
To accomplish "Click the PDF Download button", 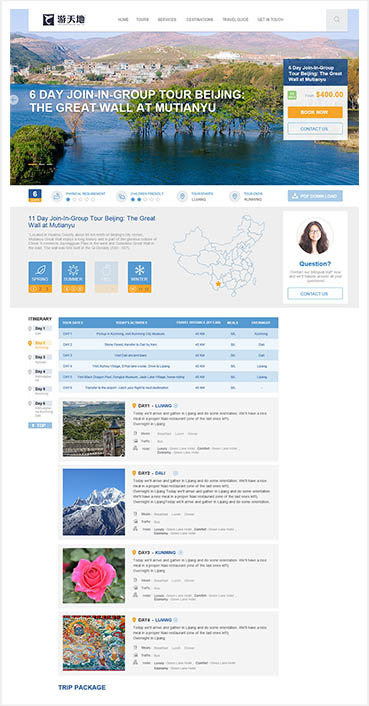I will point(315,196).
